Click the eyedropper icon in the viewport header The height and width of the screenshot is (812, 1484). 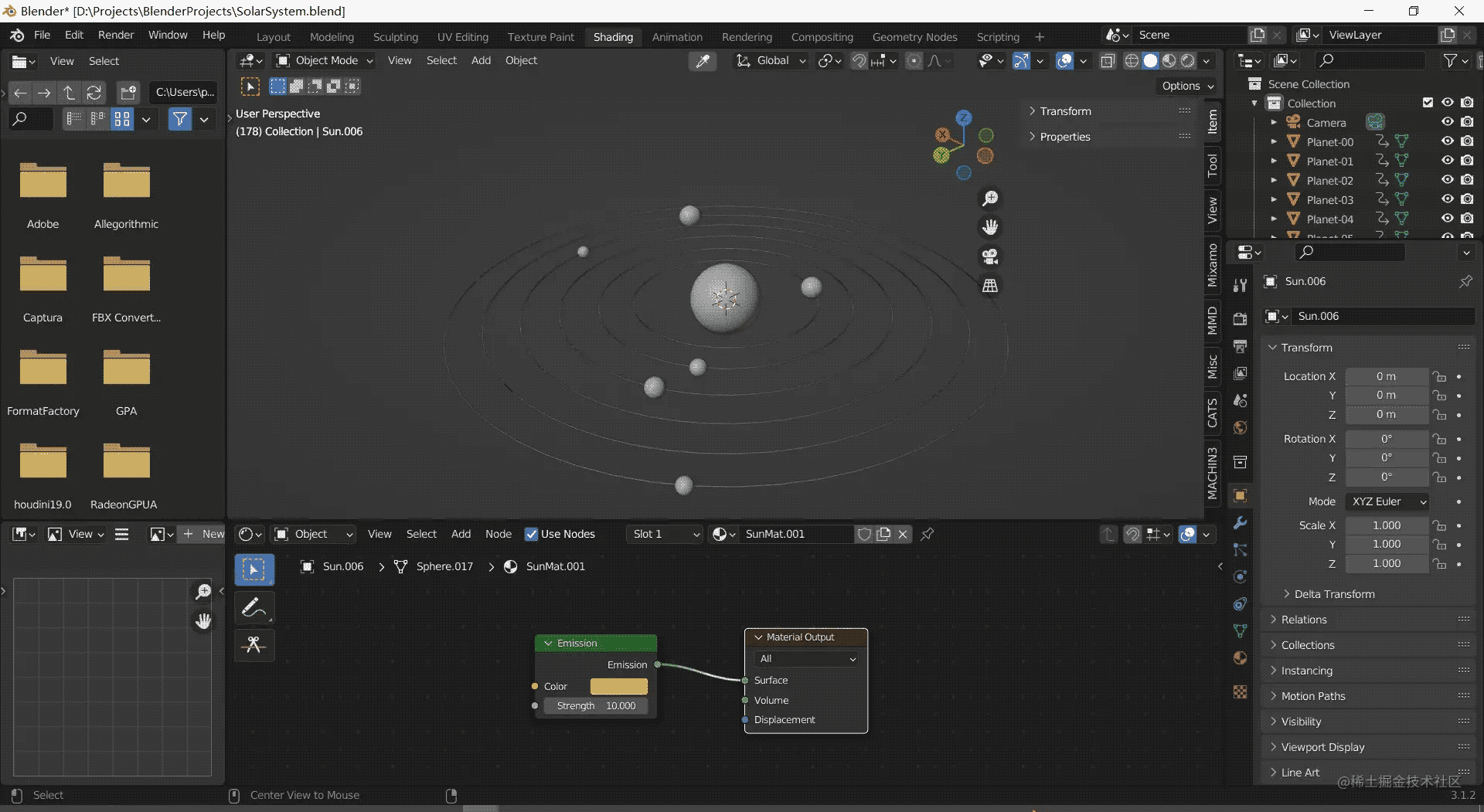coord(703,61)
